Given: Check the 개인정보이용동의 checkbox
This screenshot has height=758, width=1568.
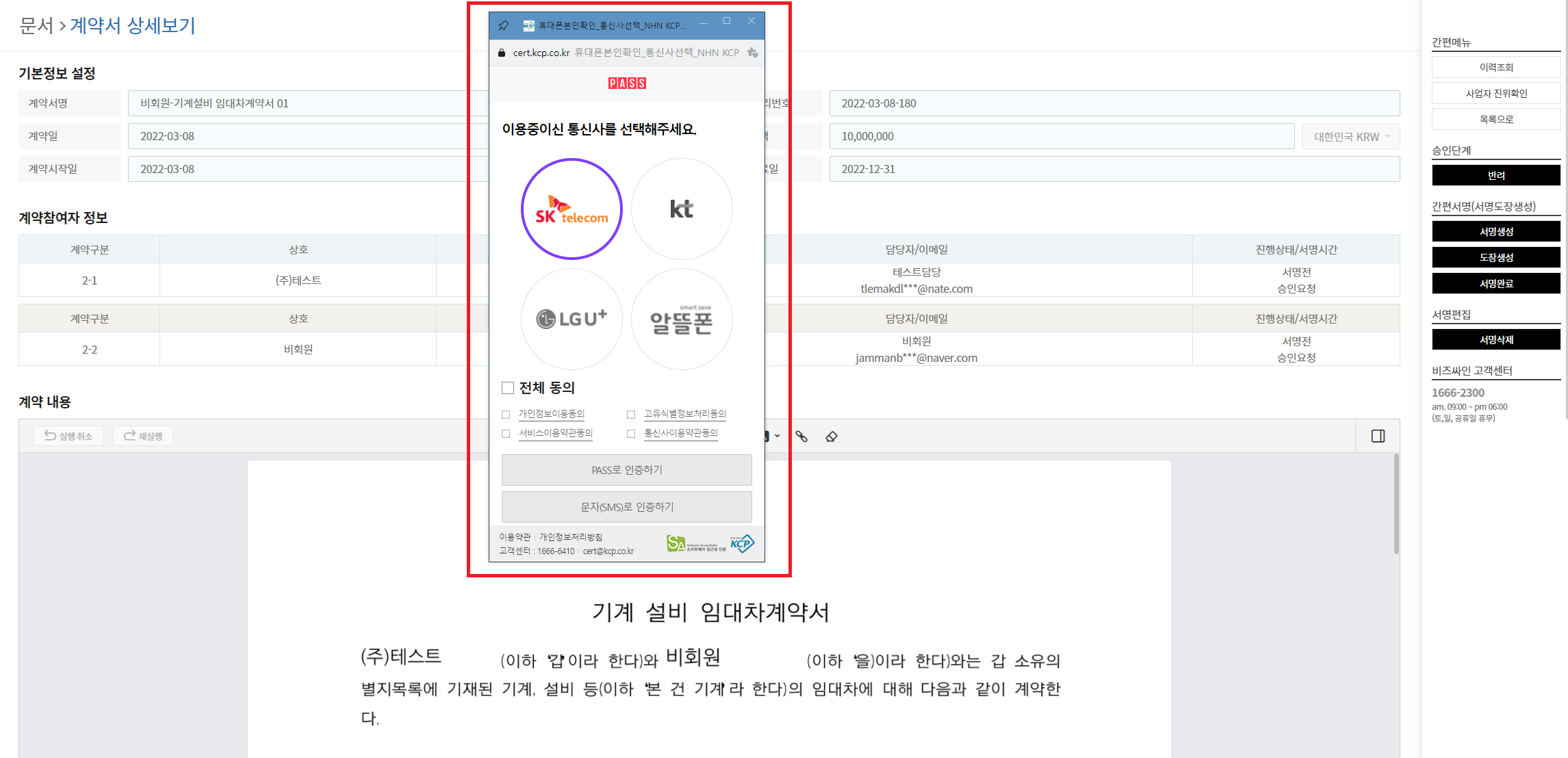Looking at the screenshot, I should 506,415.
